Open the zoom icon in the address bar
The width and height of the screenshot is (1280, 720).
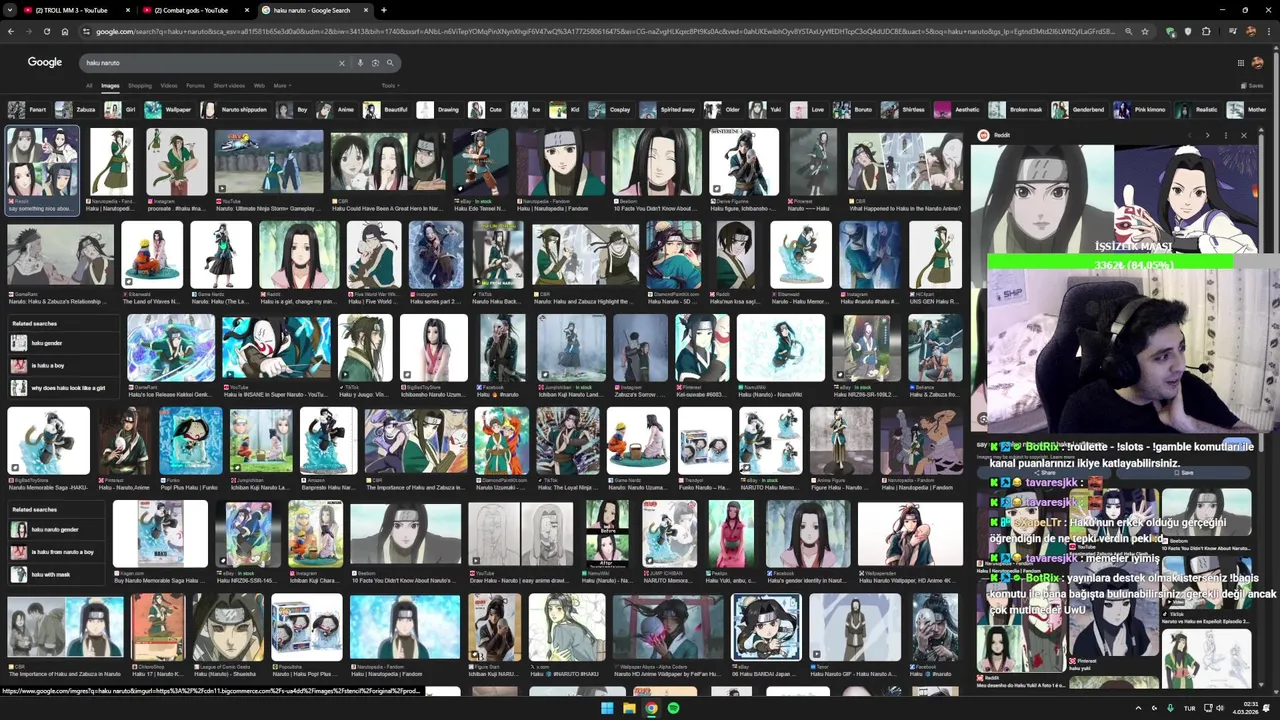click(1128, 31)
